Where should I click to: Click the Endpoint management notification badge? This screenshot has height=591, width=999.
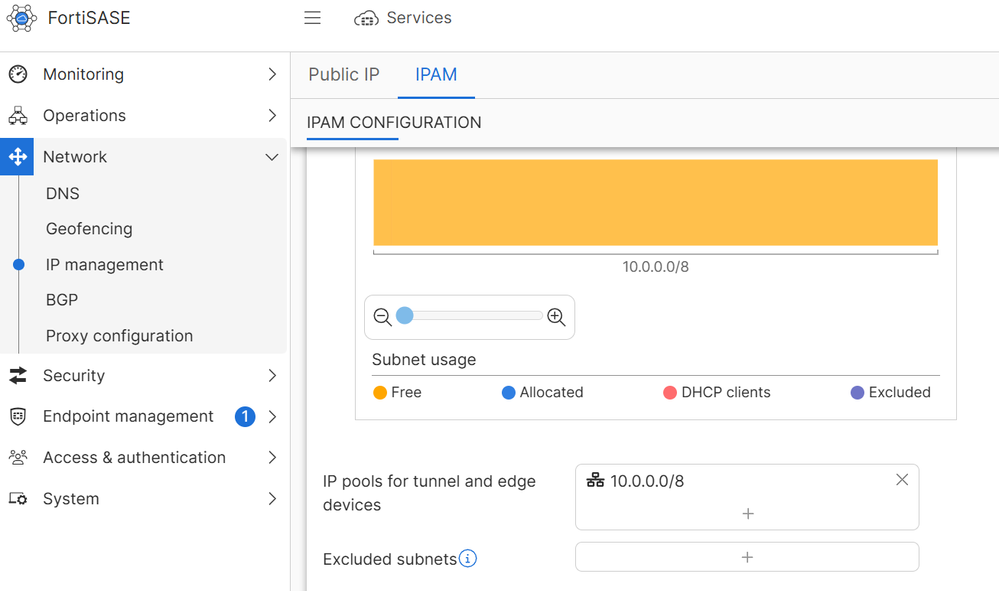pyautogui.click(x=245, y=416)
